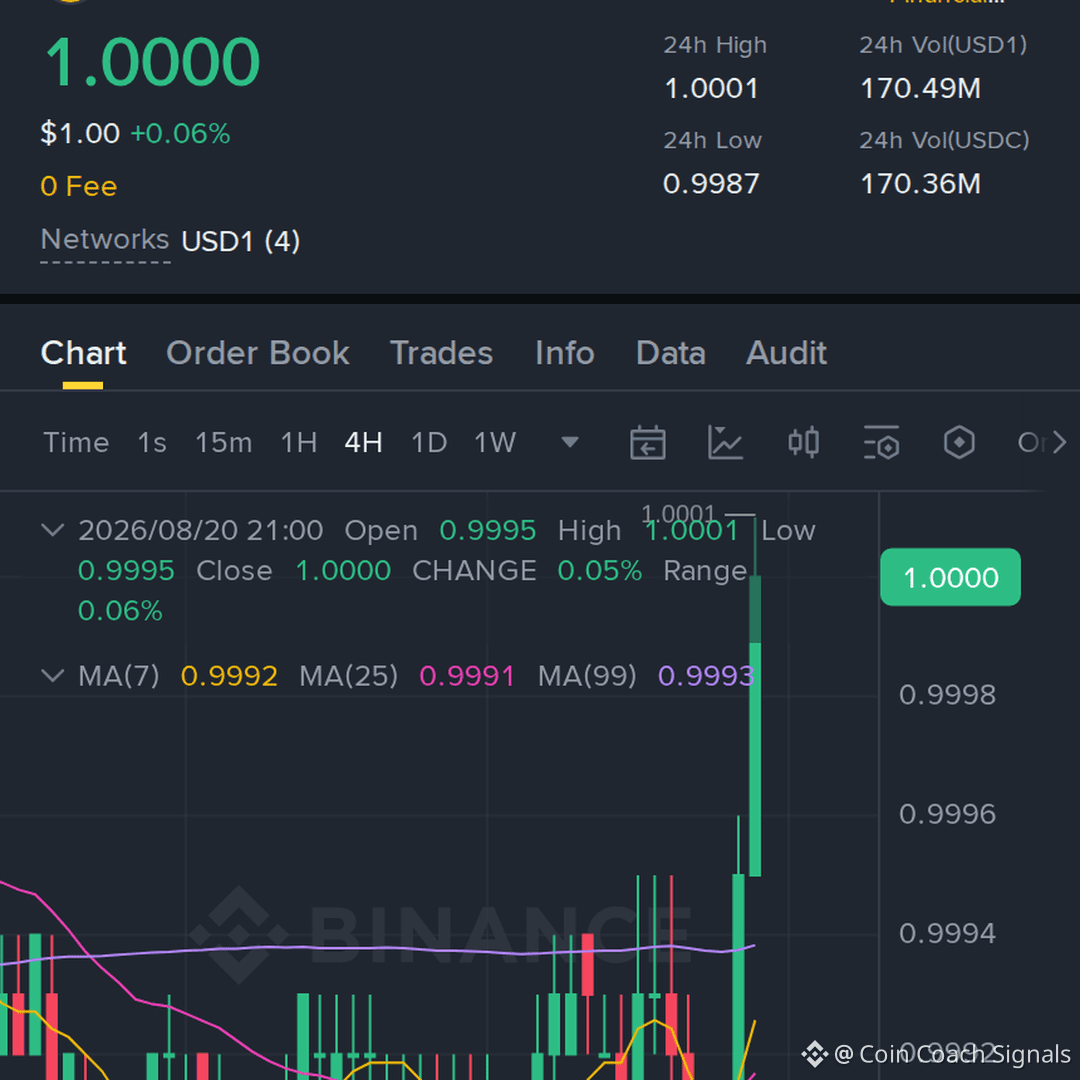Switch to the Order Book tab
Image resolution: width=1080 pixels, height=1080 pixels.
tap(258, 353)
